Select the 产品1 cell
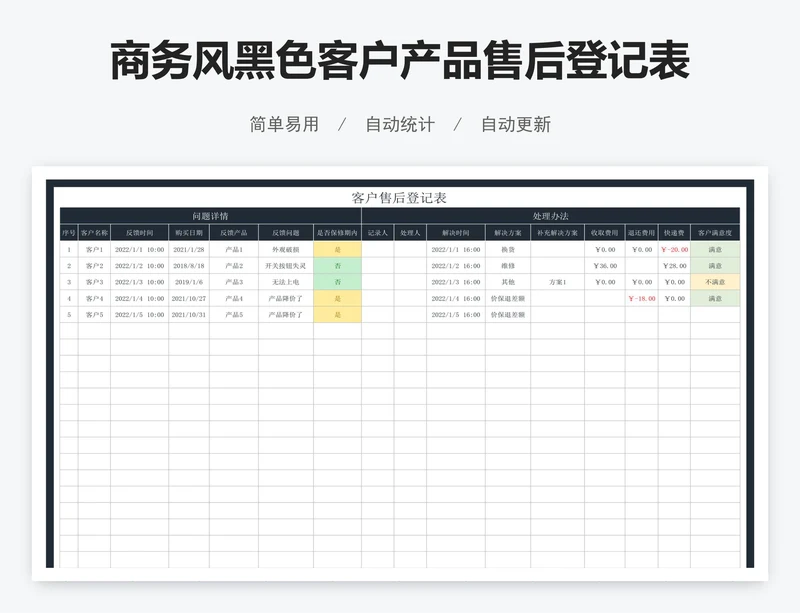The image size is (800, 613). pyautogui.click(x=234, y=250)
